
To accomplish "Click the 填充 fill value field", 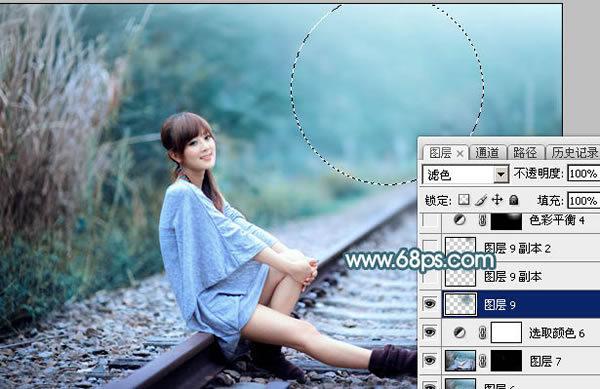I will pyautogui.click(x=584, y=200).
